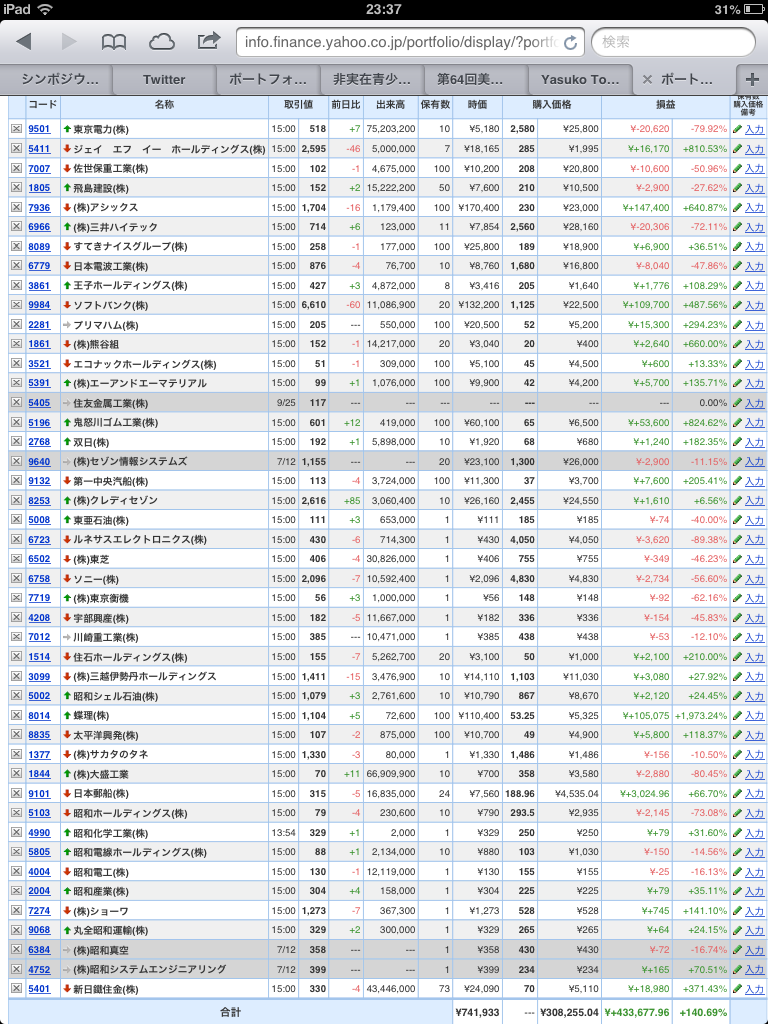Tap the share arrow icon
This screenshot has height=1024, width=768.
click(x=208, y=41)
